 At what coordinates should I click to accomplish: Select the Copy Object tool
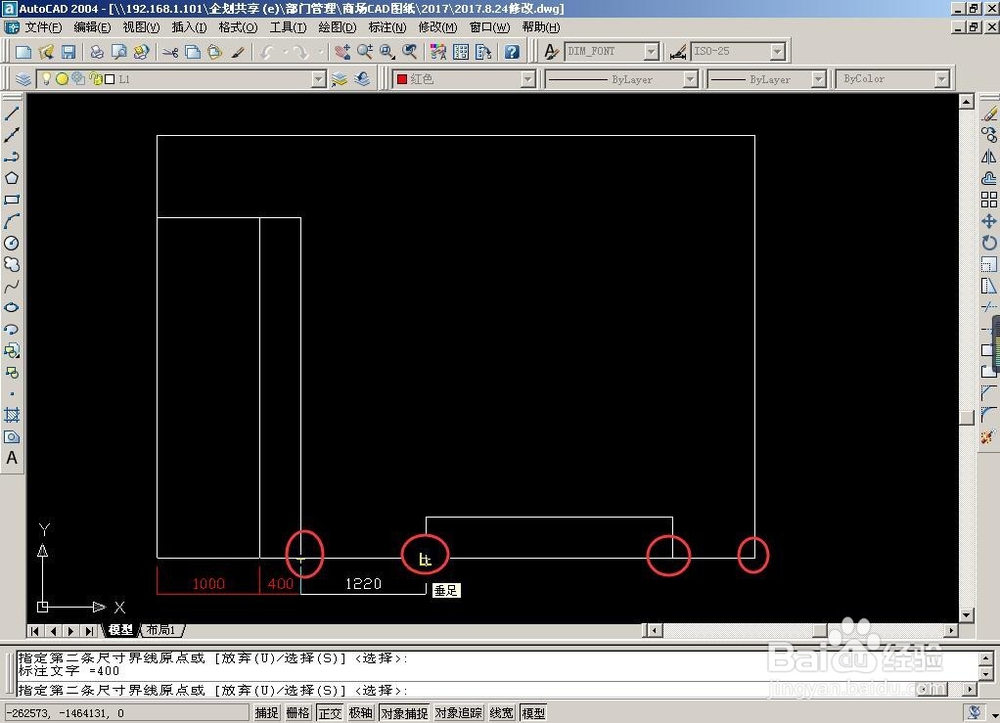tap(989, 135)
